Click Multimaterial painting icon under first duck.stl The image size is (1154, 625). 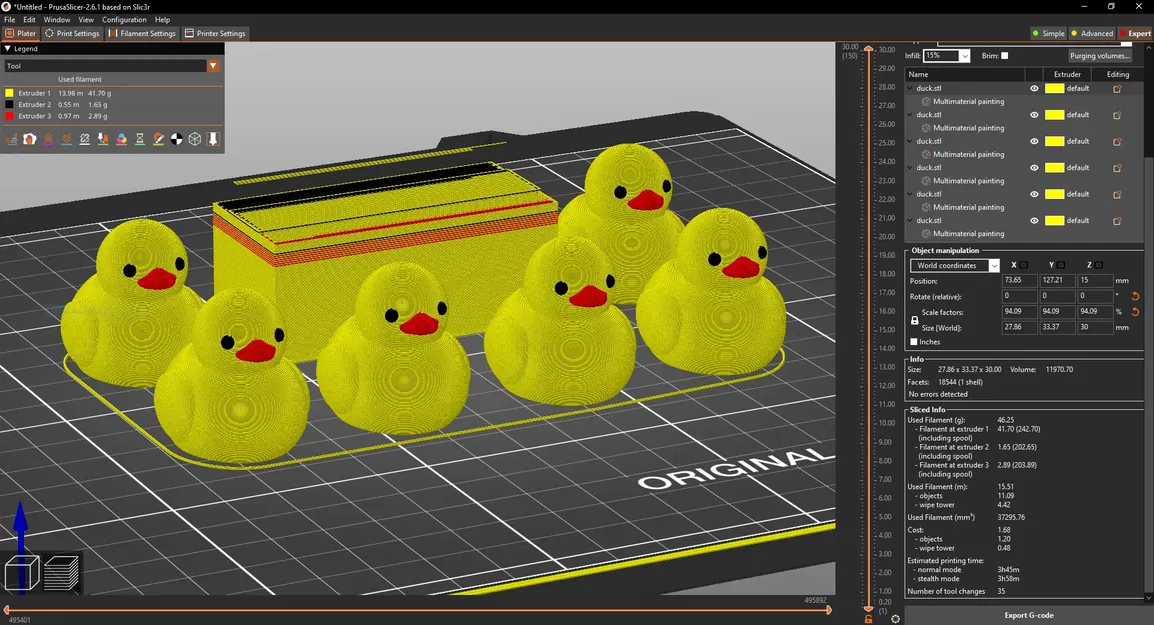[927, 102]
